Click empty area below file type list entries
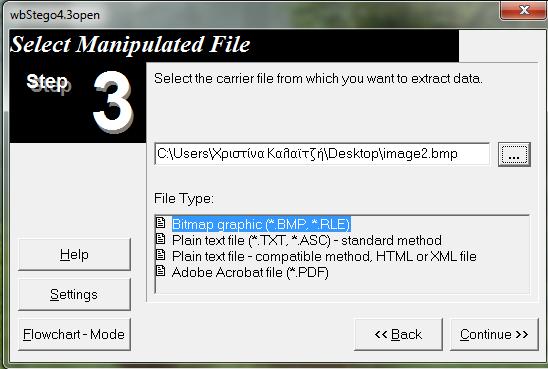Image resolution: width=548 pixels, height=369 pixels. 342,287
